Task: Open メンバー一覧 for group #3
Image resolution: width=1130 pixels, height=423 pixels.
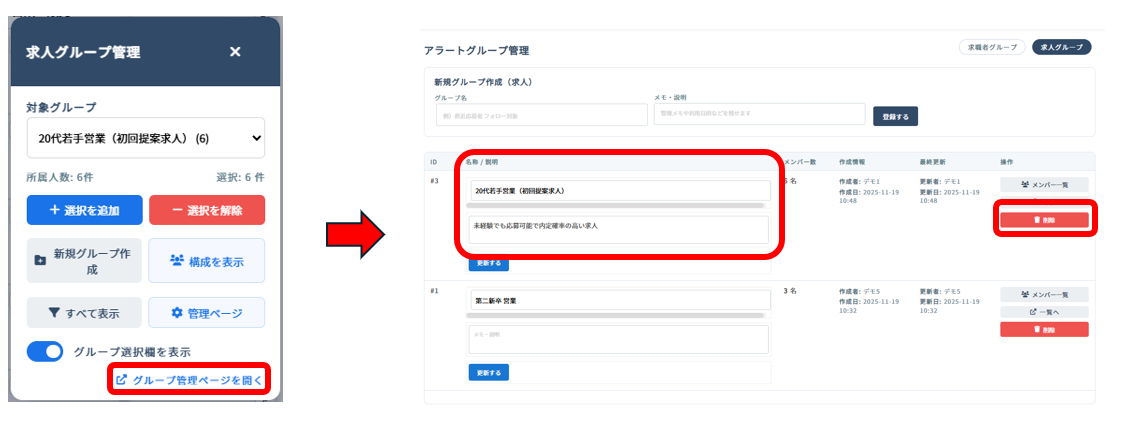Action: [1044, 185]
